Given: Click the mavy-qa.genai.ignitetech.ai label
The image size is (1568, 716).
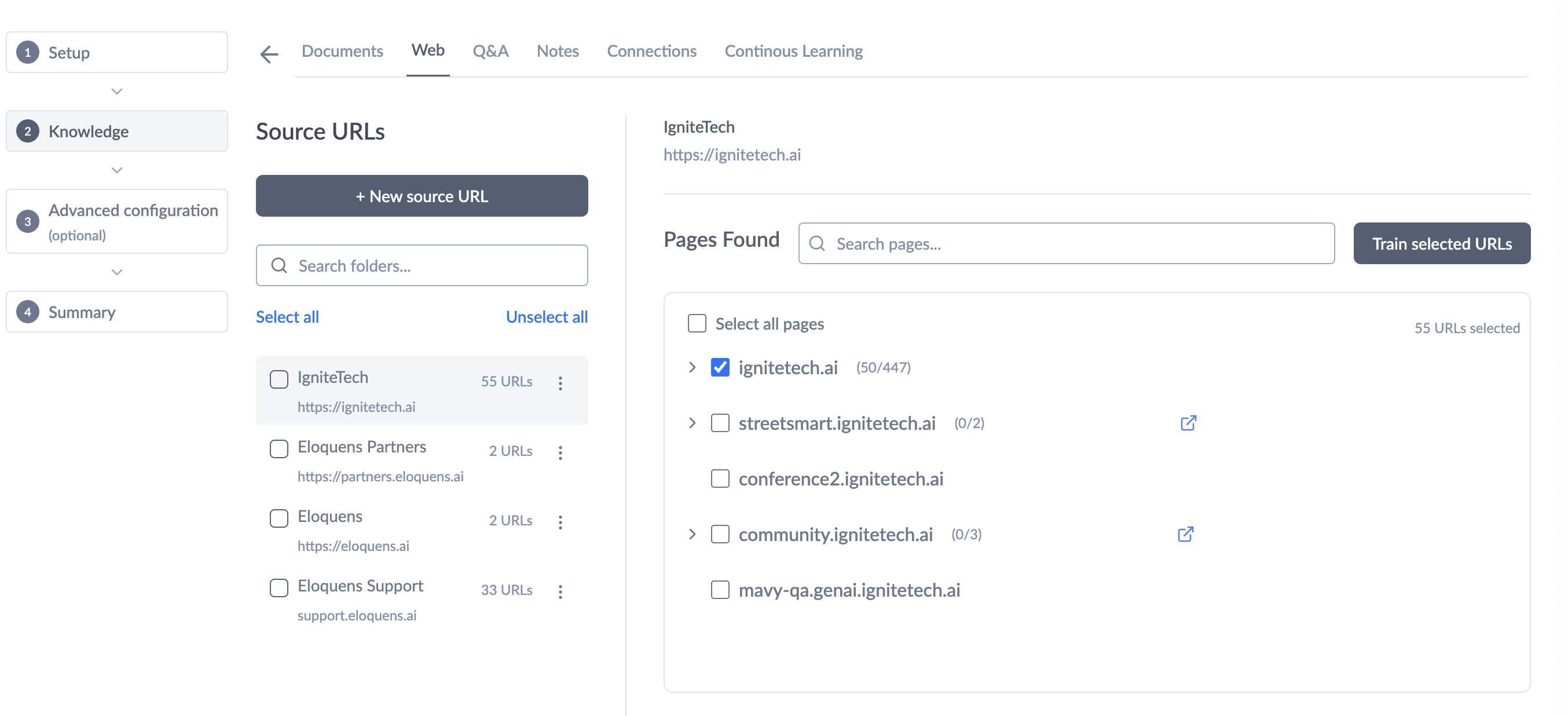Looking at the screenshot, I should 849,590.
